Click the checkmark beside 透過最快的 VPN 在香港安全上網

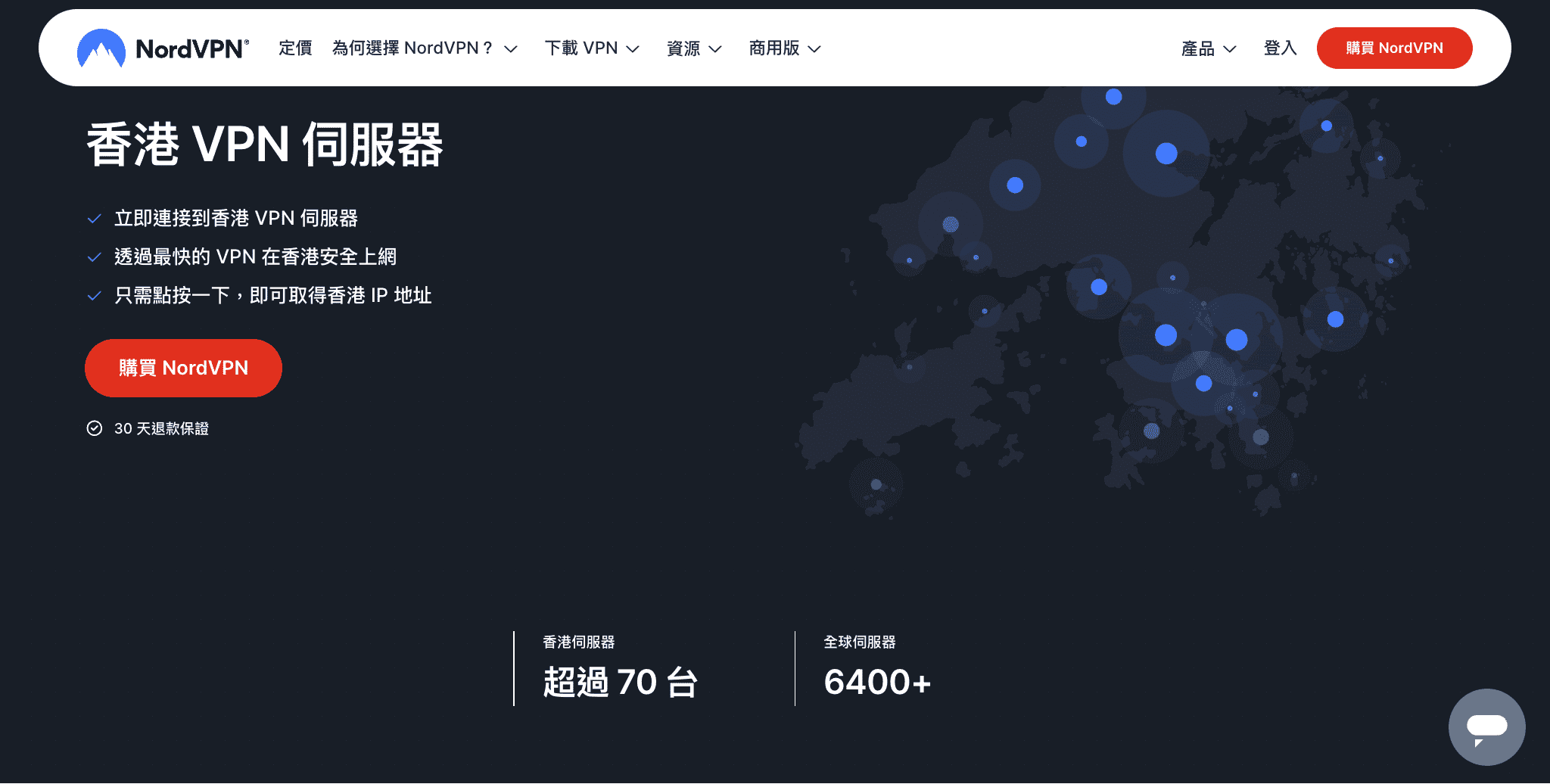point(94,257)
